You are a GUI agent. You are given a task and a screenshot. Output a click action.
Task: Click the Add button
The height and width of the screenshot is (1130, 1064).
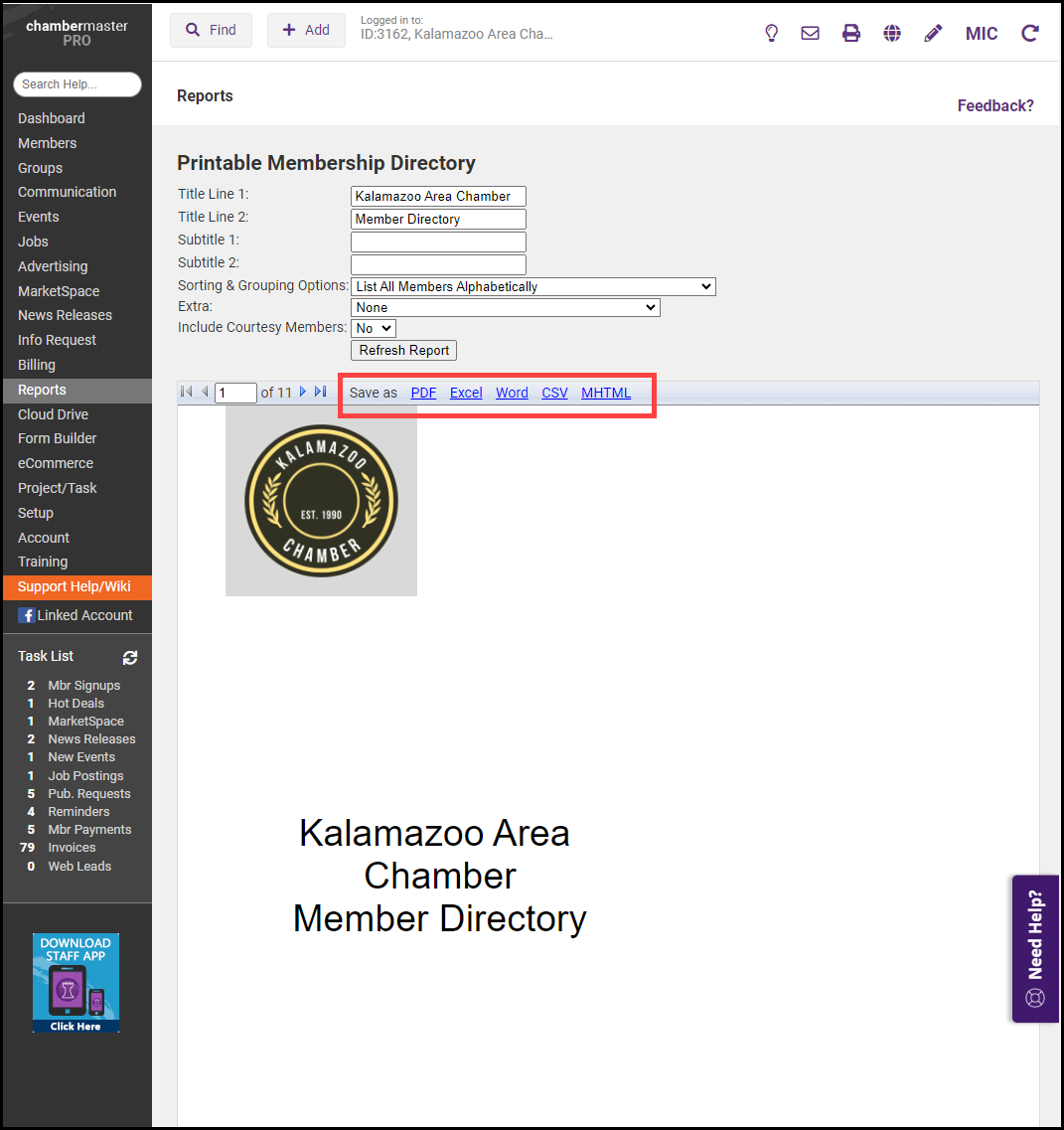pyautogui.click(x=306, y=30)
